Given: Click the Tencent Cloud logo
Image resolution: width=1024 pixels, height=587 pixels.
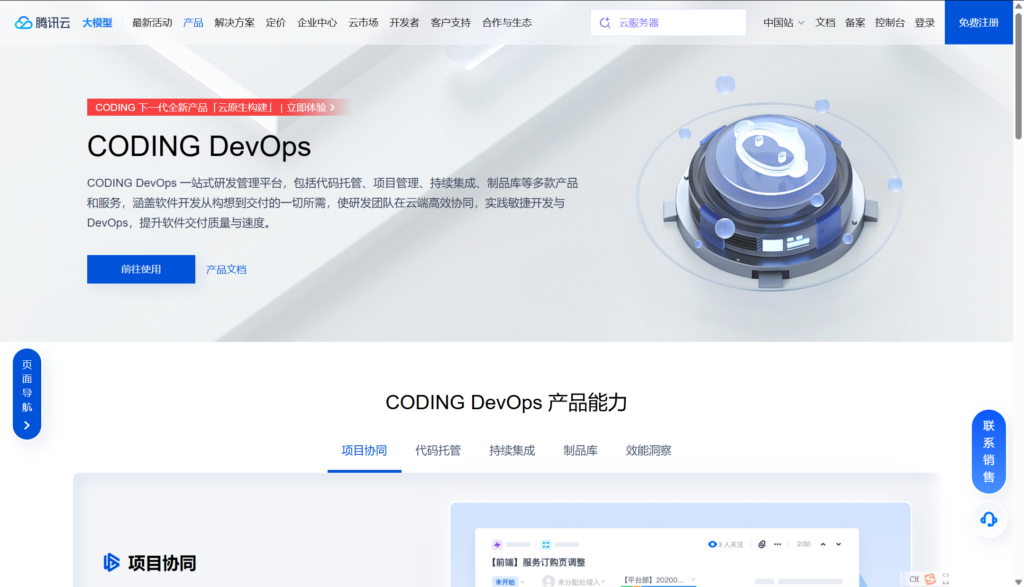Looking at the screenshot, I should click(x=42, y=23).
